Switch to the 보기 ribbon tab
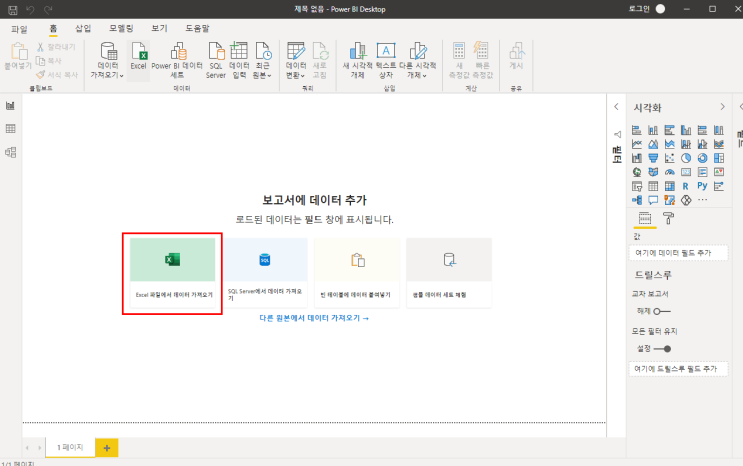This screenshot has width=743, height=466. point(159,28)
